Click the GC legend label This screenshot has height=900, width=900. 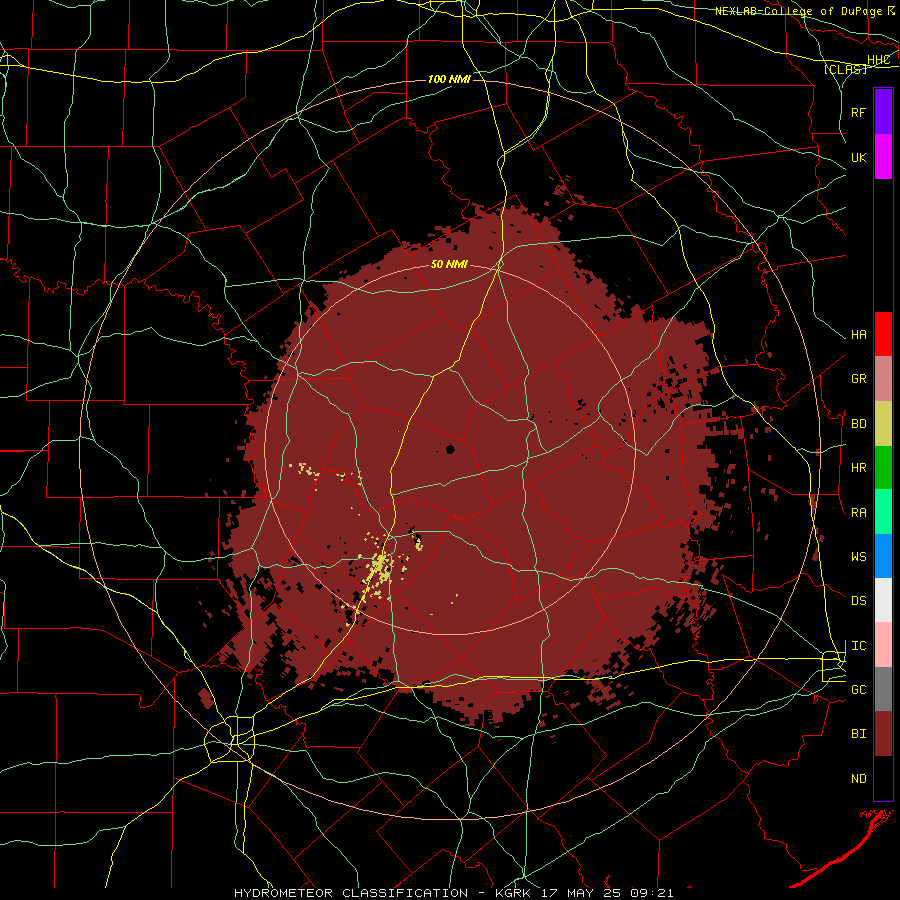pos(858,690)
